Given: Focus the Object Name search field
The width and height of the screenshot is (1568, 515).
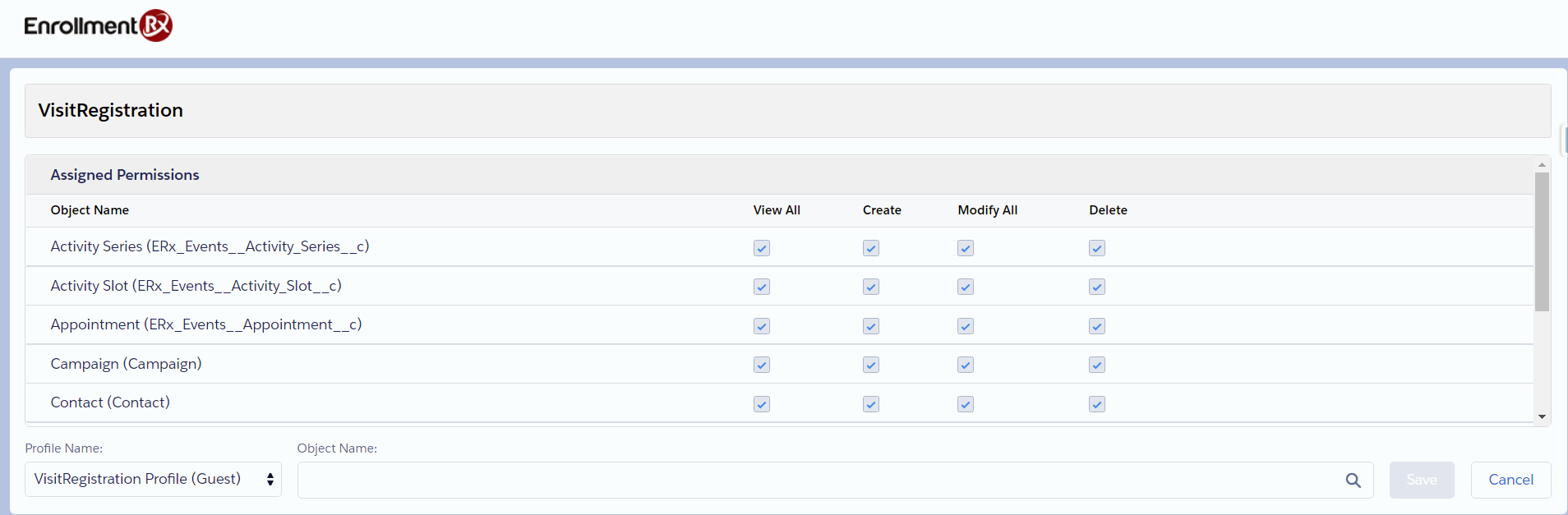Looking at the screenshot, I should 818,481.
